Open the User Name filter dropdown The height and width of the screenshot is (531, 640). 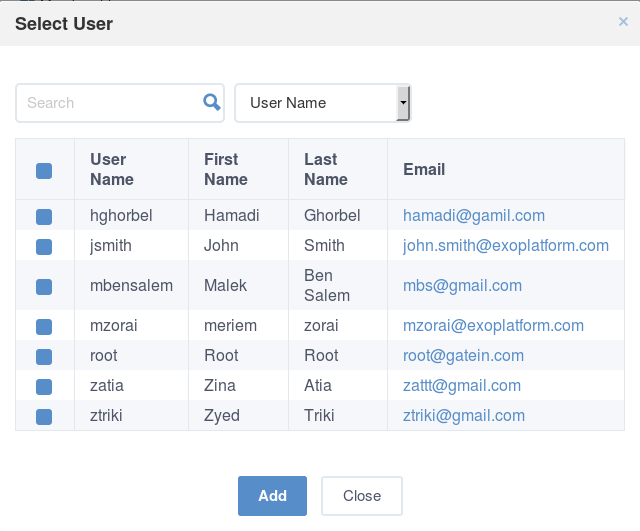(322, 103)
